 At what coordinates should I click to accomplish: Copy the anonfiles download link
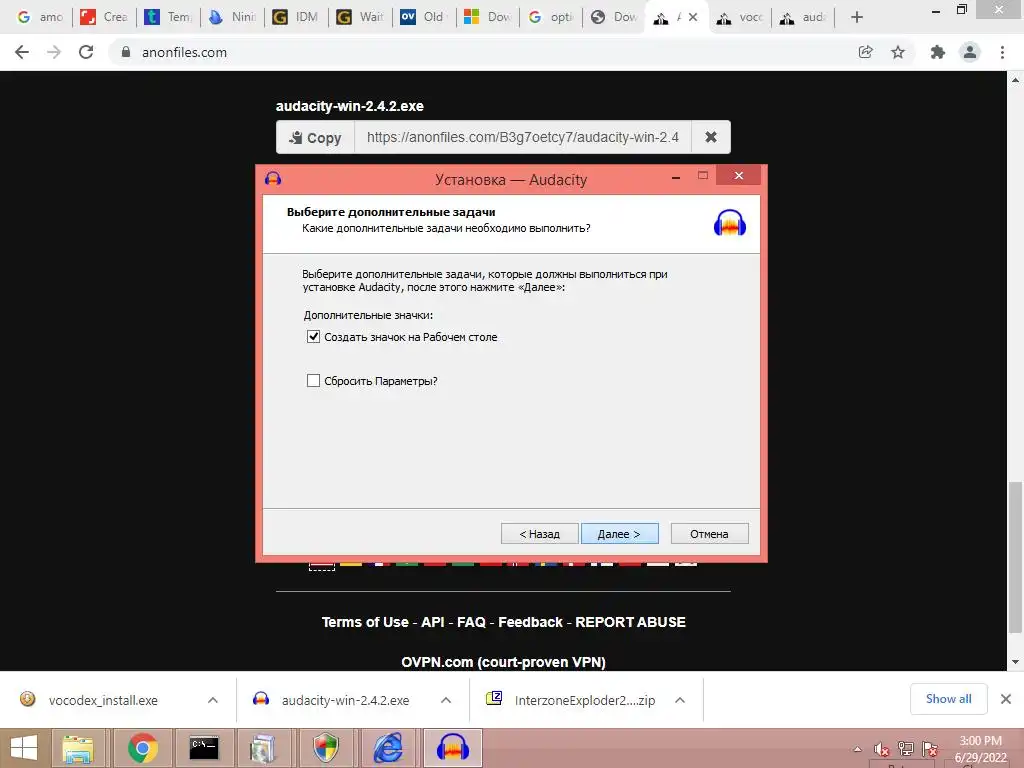(x=315, y=137)
